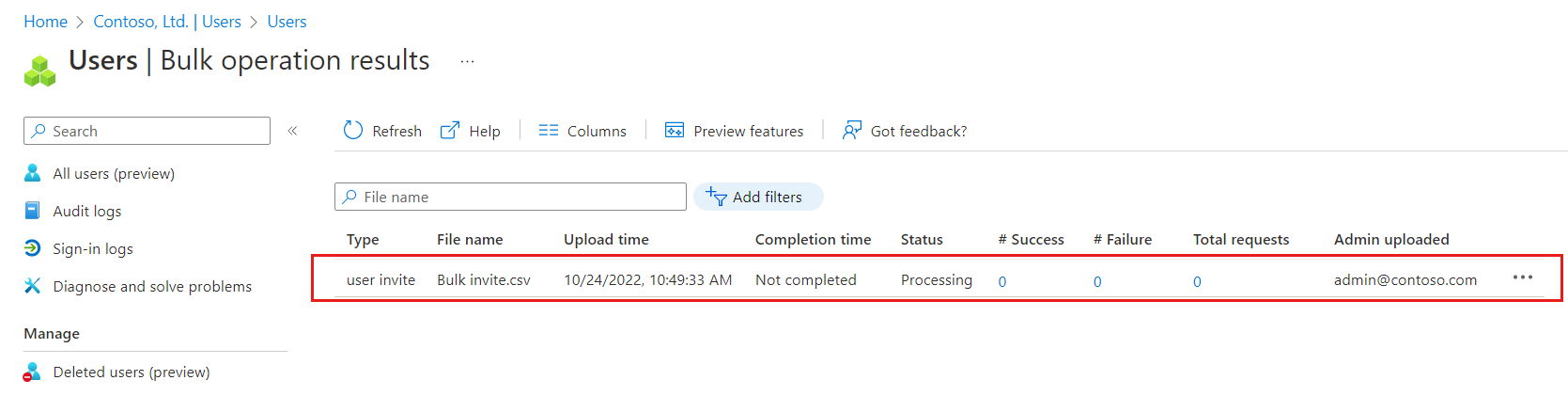This screenshot has width=1568, height=396.
Task: Select All users (preview) menu item
Action: tap(114, 173)
